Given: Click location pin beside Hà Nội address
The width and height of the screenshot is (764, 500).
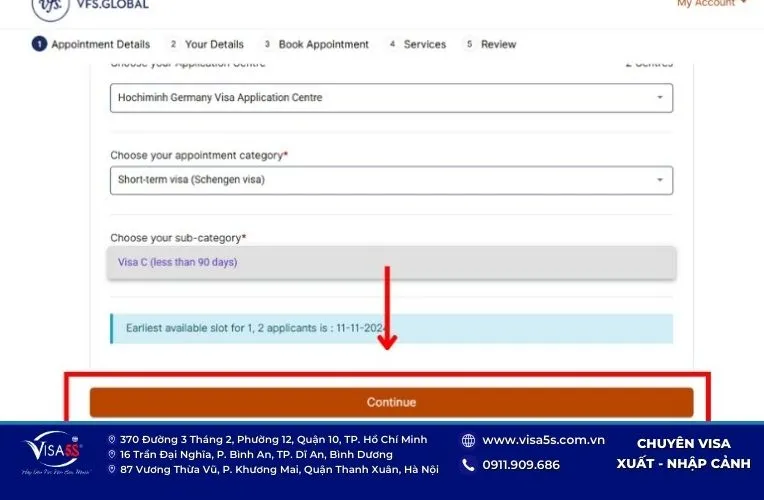Looking at the screenshot, I should 112,469.
